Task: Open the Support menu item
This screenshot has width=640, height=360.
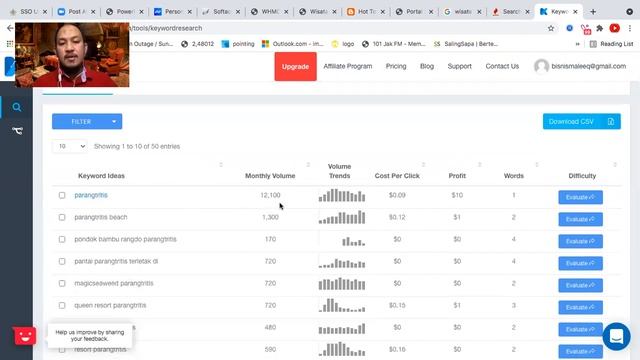Action: point(460,66)
